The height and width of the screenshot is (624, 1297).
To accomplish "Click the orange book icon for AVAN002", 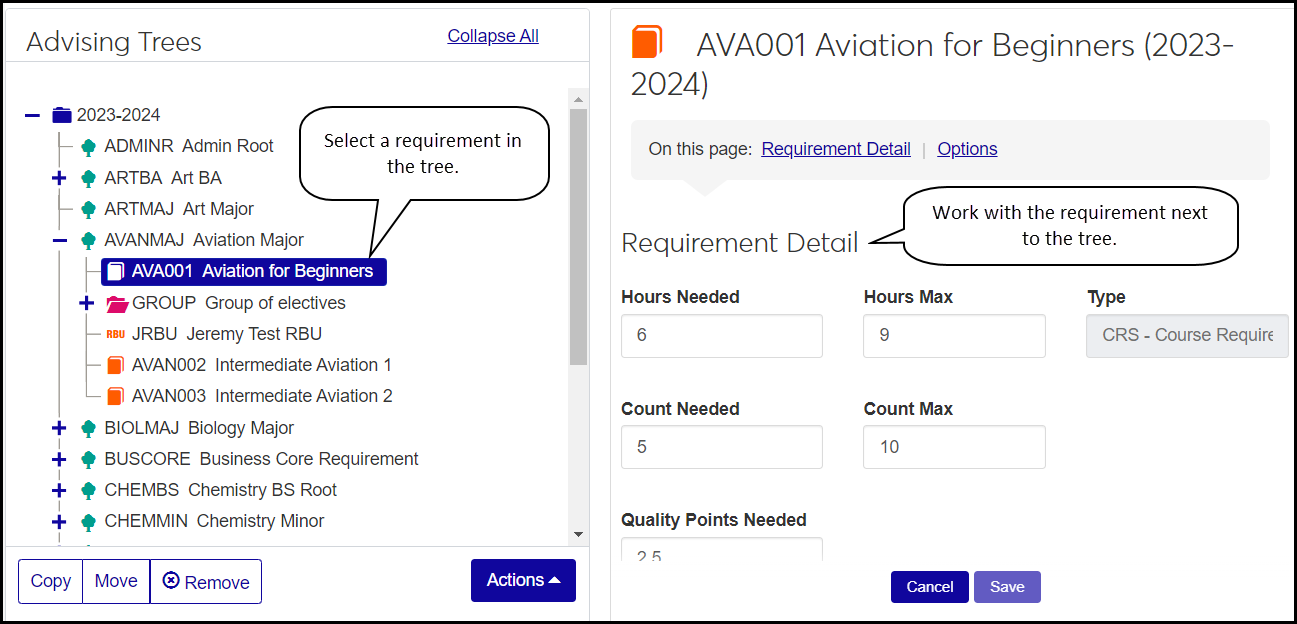I will pyautogui.click(x=116, y=365).
